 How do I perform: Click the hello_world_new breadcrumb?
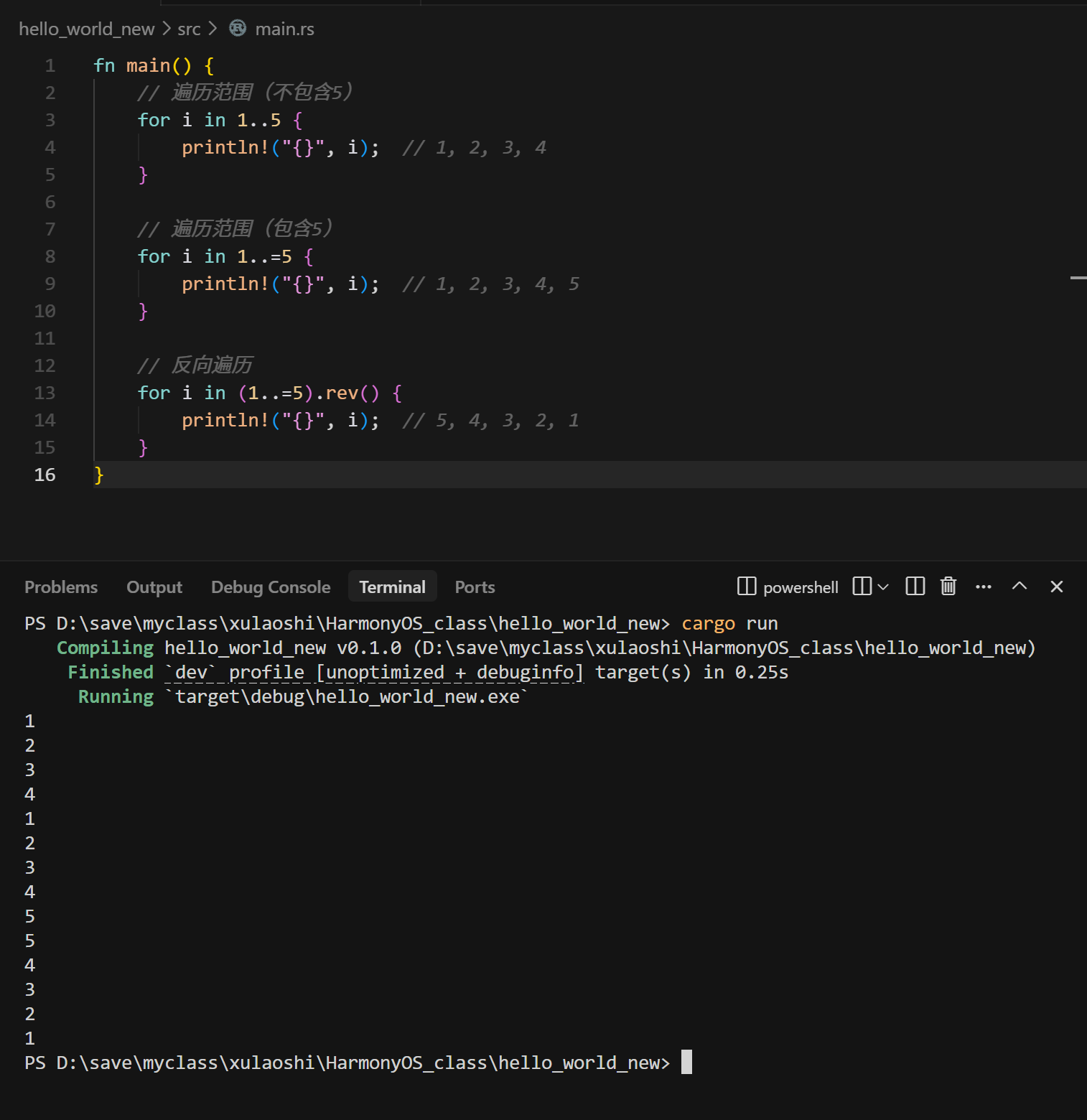[87, 29]
